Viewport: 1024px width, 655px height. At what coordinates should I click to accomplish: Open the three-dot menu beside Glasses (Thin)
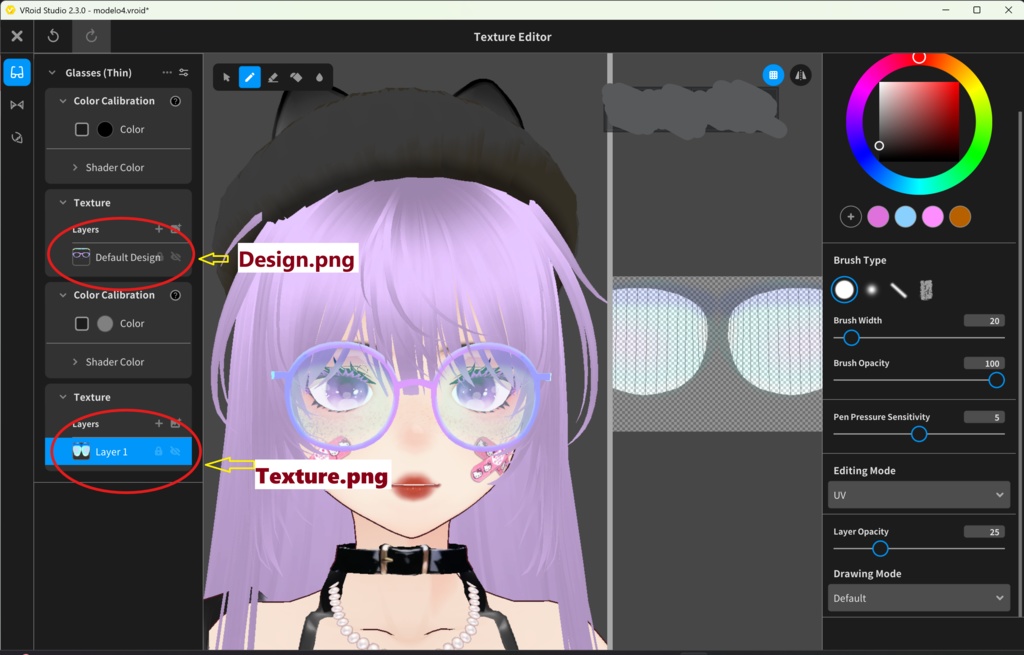click(166, 72)
